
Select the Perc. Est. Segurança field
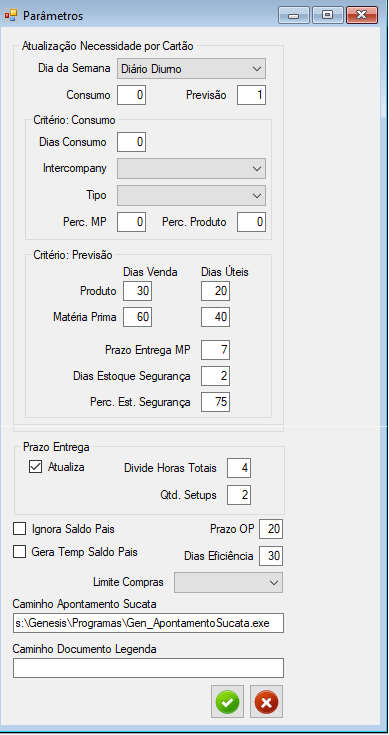216,402
